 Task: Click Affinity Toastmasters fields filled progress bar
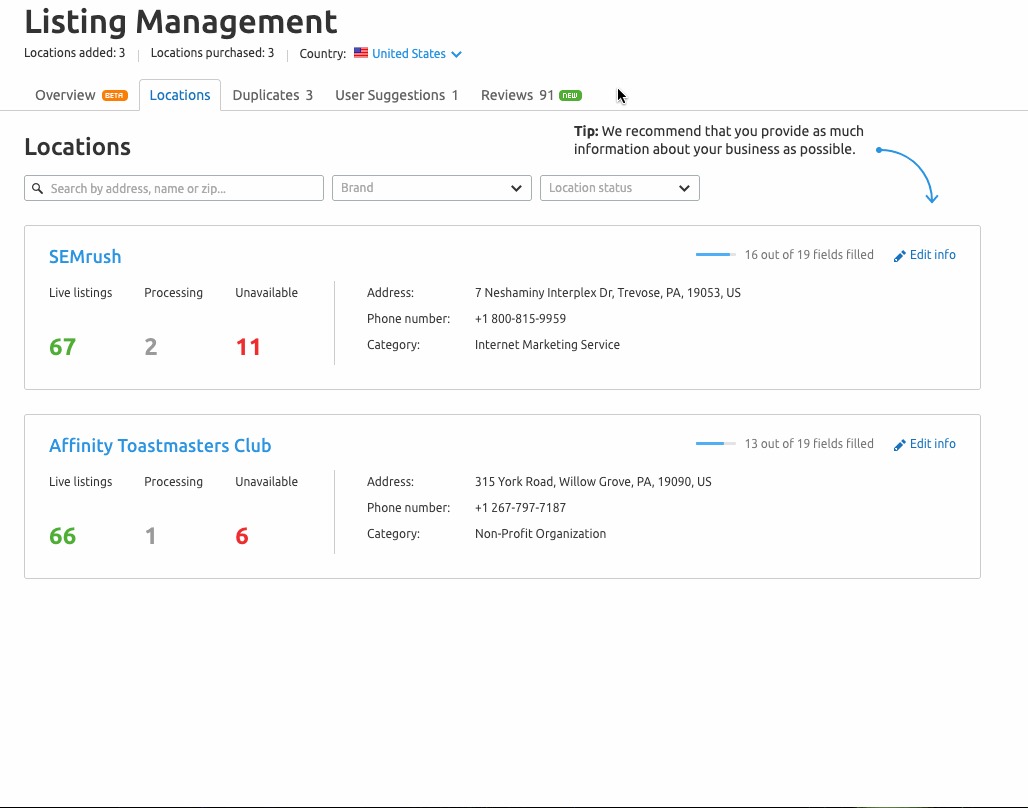click(x=715, y=443)
